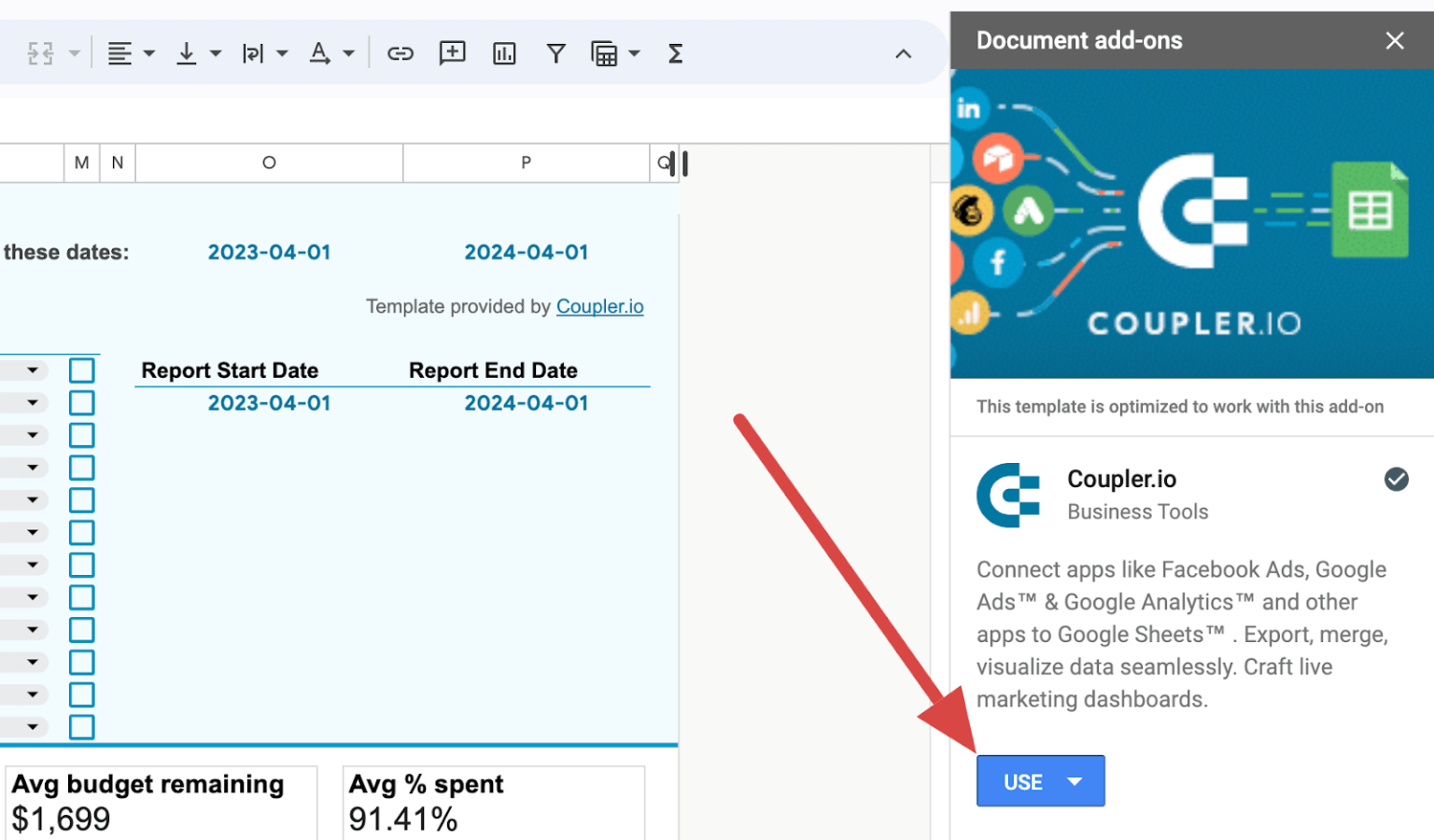Open the functions Sigma icon
This screenshot has width=1434, height=840.
coord(675,53)
